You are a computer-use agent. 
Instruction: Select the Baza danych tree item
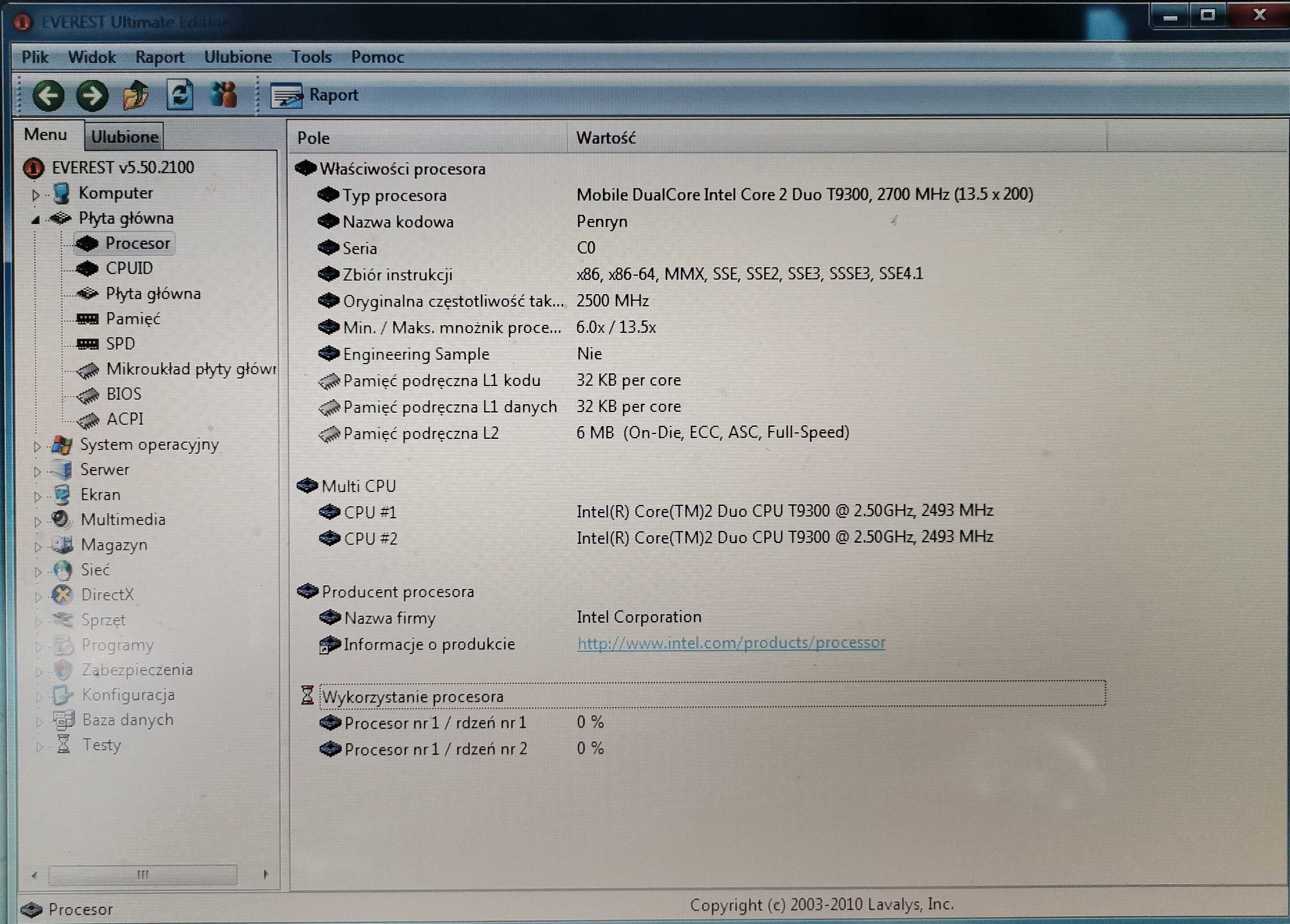click(x=128, y=720)
